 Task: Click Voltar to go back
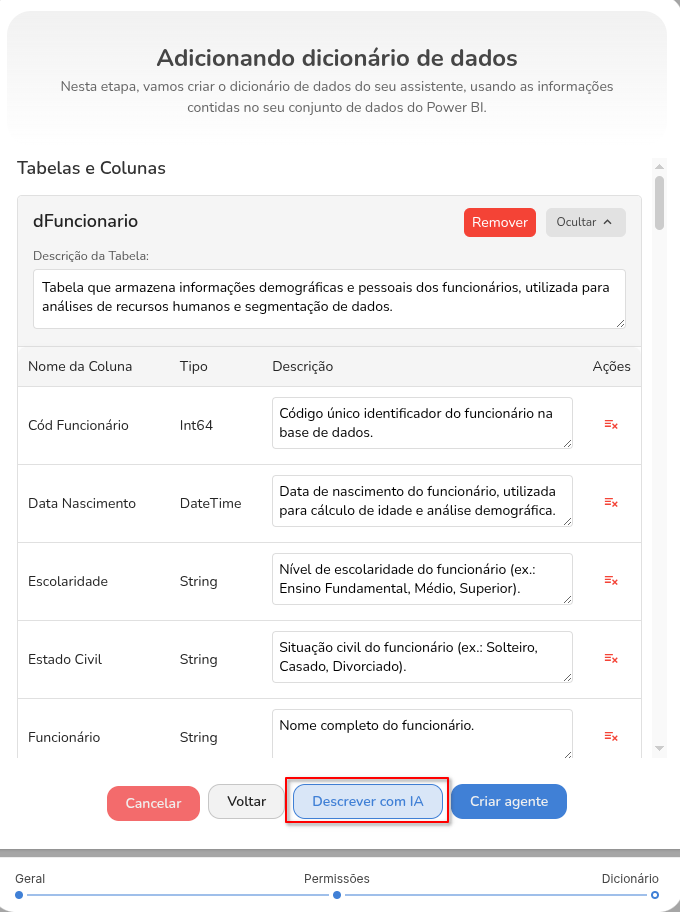click(x=245, y=801)
